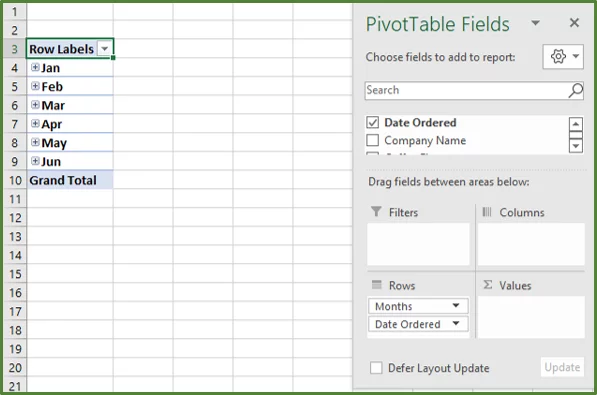
Task: Expand the Jun month group
Action: (x=35, y=161)
